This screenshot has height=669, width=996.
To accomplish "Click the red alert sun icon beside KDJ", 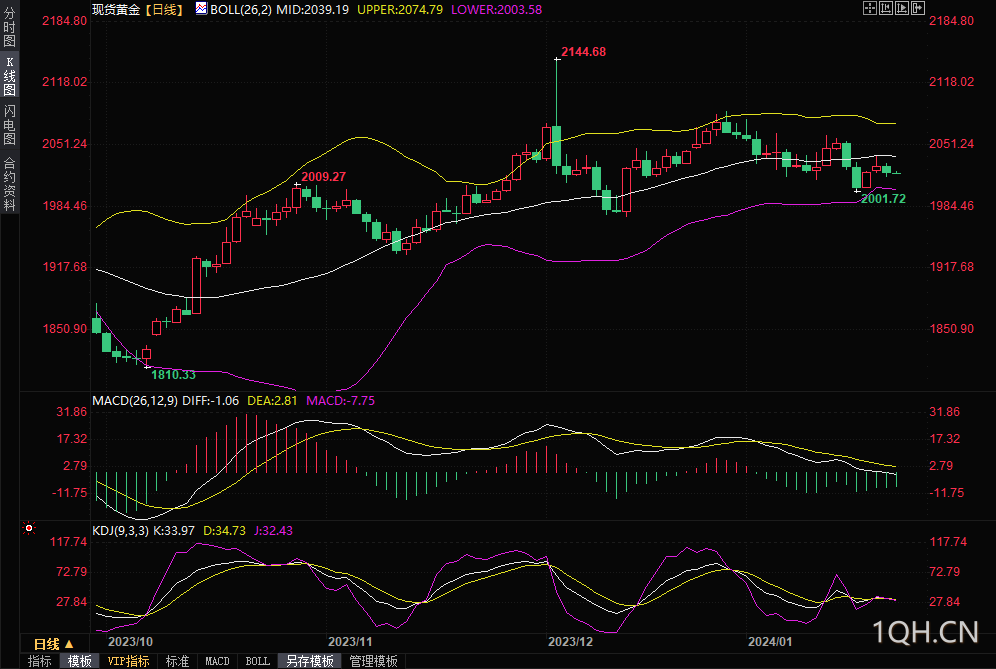I will 29,528.
